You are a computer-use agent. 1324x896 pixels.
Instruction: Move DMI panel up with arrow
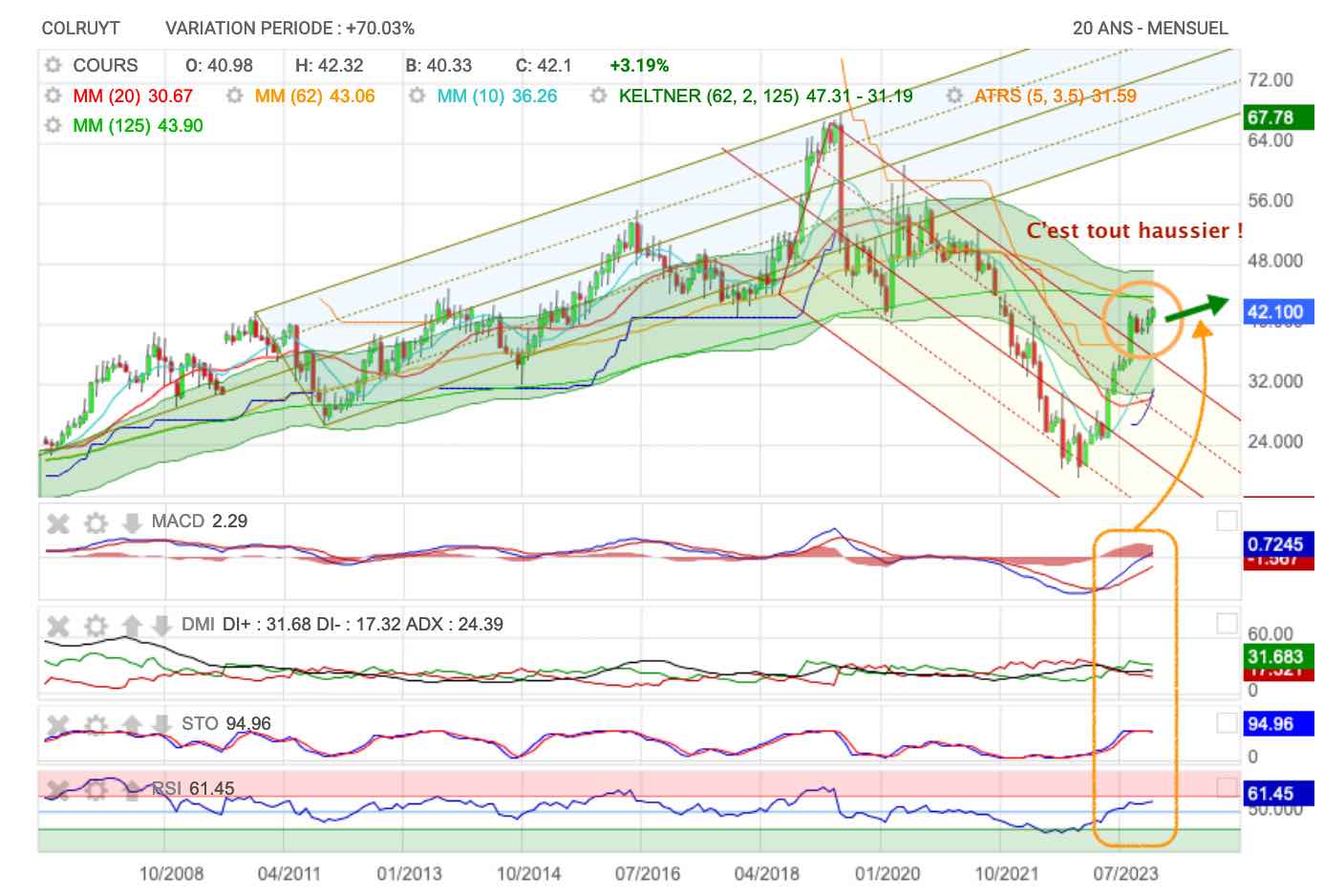click(132, 627)
